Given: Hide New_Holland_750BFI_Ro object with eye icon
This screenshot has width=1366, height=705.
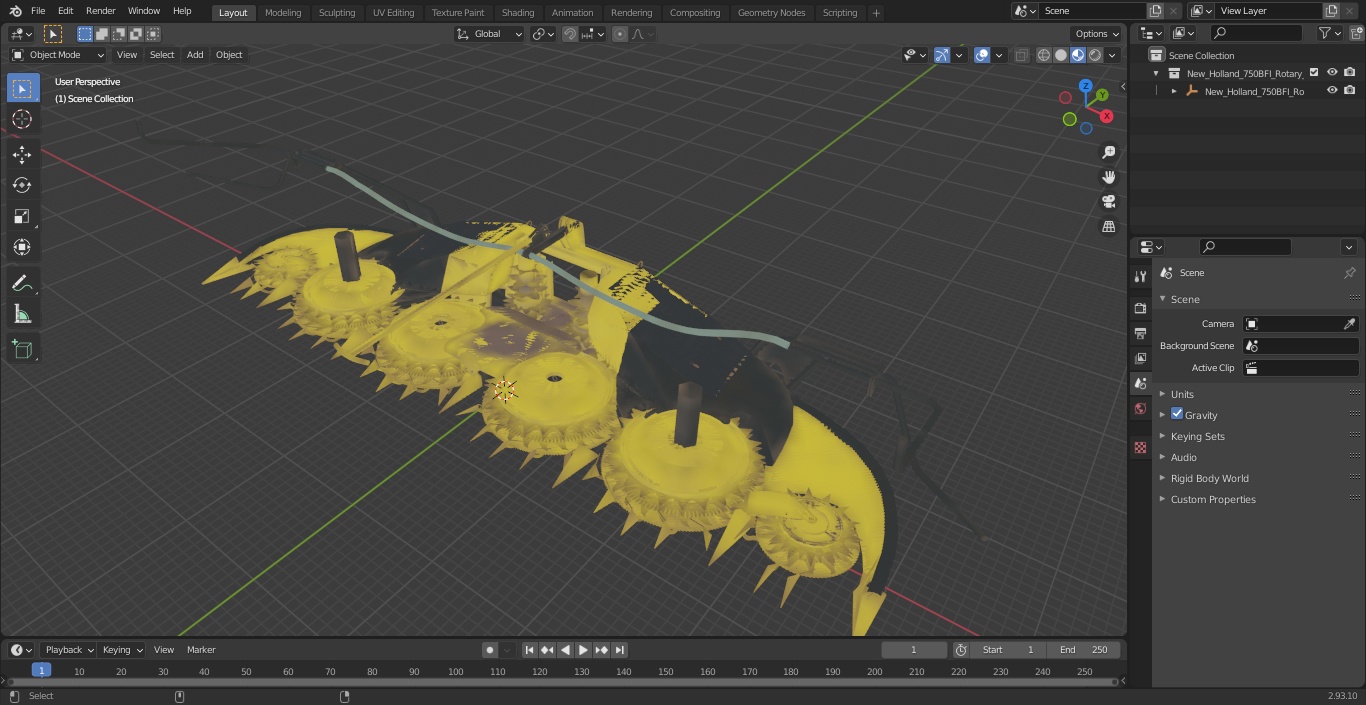Looking at the screenshot, I should 1332,90.
